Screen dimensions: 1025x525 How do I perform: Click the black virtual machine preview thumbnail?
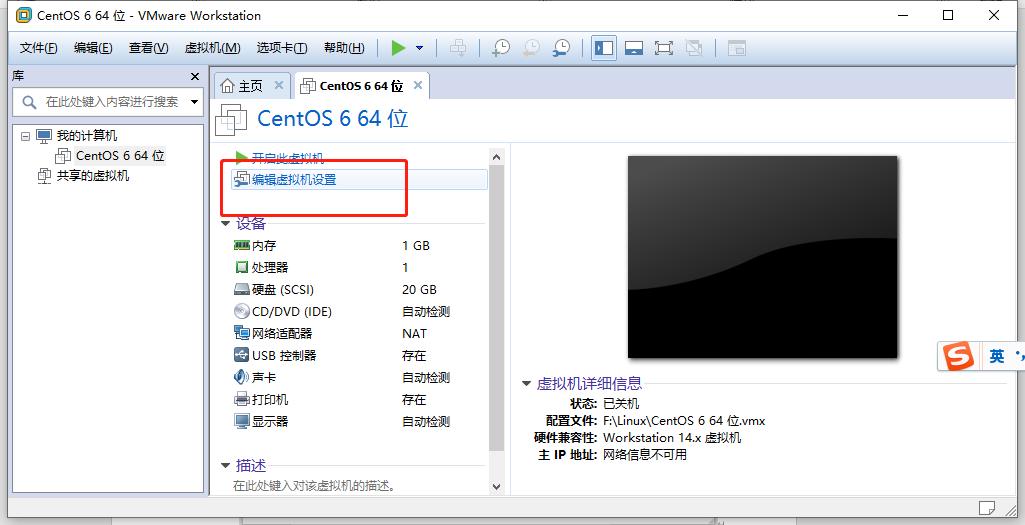pyautogui.click(x=763, y=257)
